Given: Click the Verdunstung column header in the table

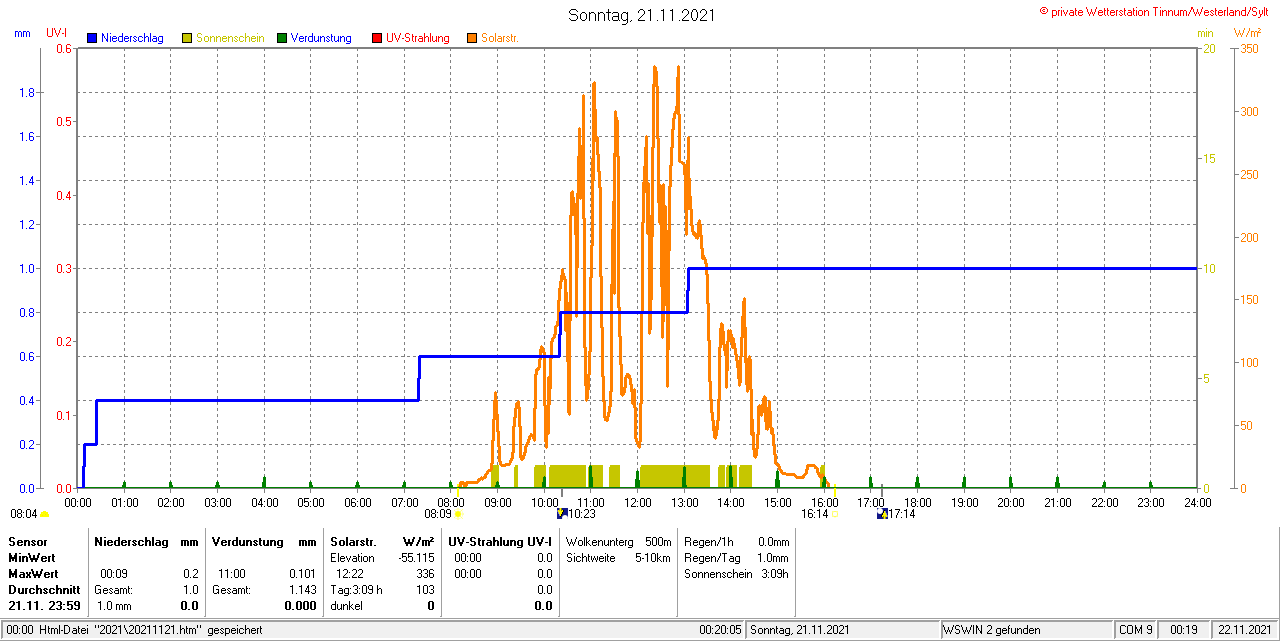Looking at the screenshot, I should [x=247, y=541].
